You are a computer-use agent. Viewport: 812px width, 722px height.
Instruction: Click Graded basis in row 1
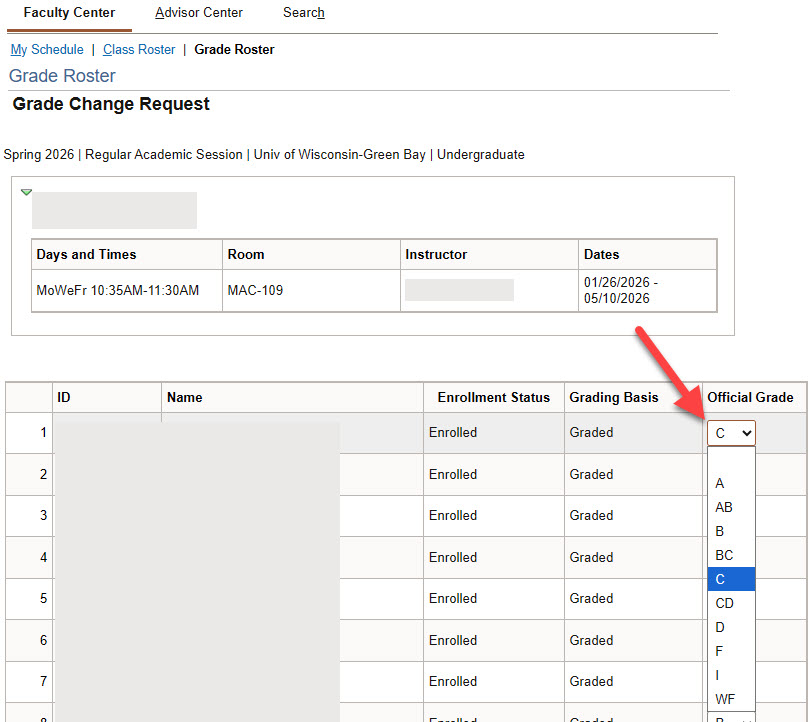point(591,432)
